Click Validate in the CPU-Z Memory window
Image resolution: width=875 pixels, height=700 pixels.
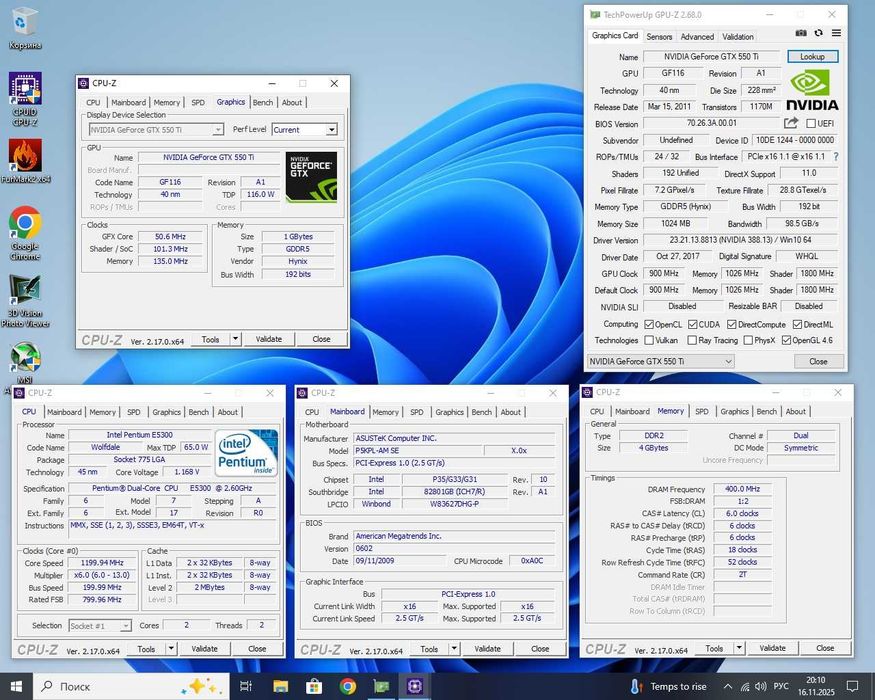click(x=772, y=648)
